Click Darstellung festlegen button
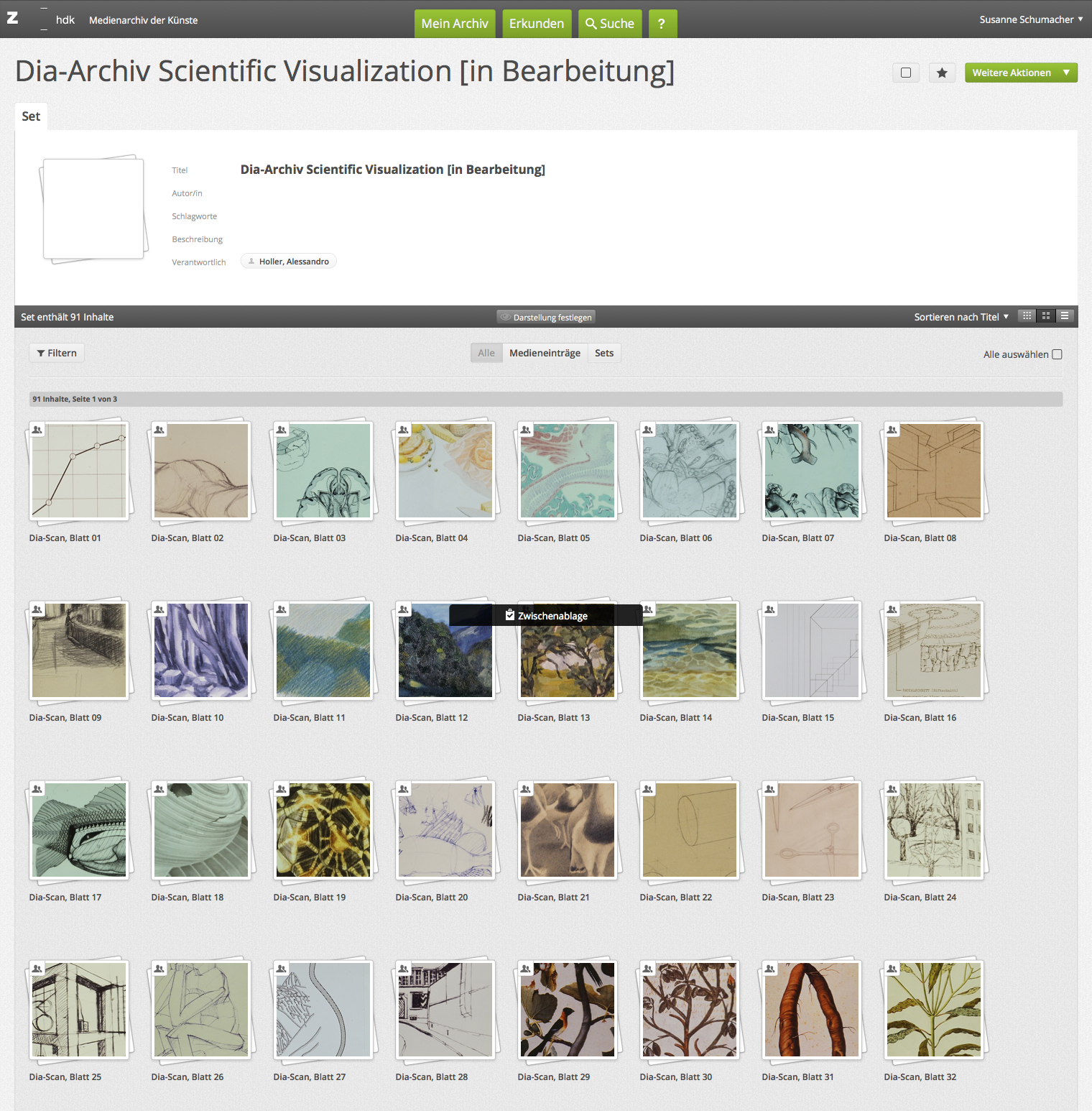The image size is (1092, 1111). pos(546,317)
